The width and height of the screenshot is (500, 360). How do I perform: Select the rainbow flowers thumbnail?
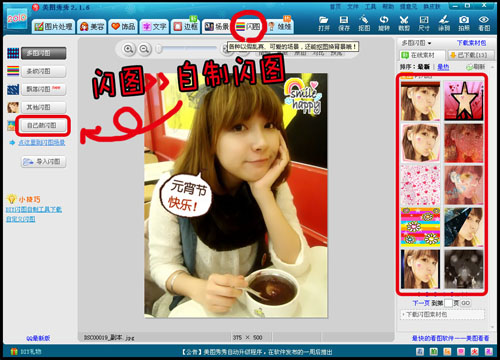420,227
